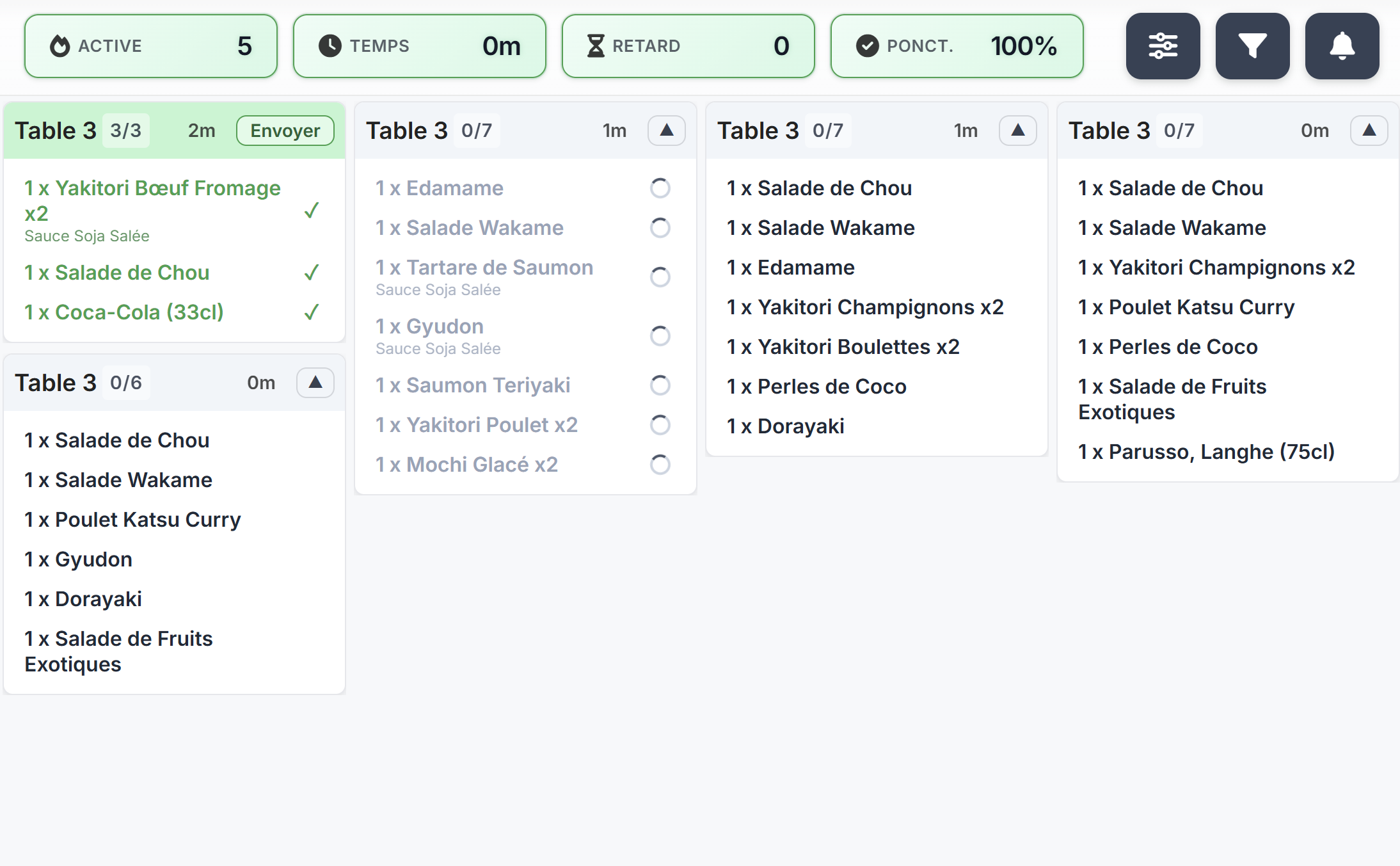Collapse the ticket containing Parusso, Langhe
The width and height of the screenshot is (1400, 866).
pos(1369,131)
